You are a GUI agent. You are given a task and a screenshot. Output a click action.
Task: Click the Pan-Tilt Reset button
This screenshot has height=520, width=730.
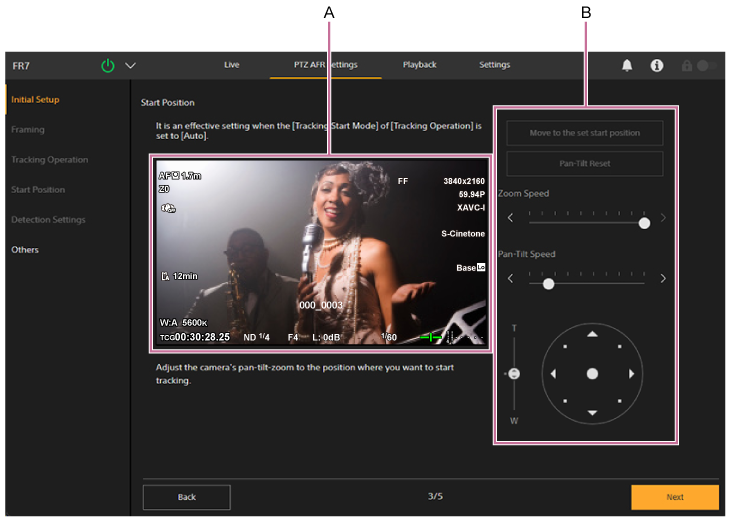pyautogui.click(x=584, y=163)
